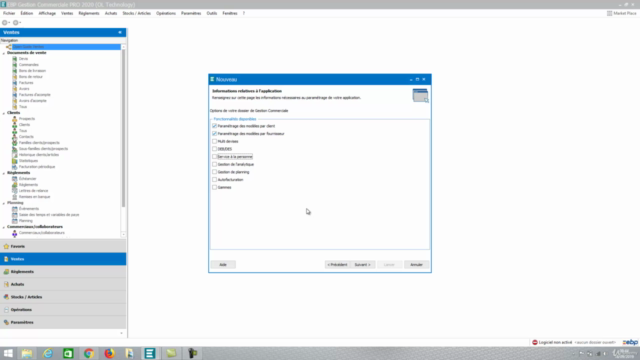Image resolution: width=640 pixels, height=360 pixels.
Task: Enable the Multi devises option
Action: click(x=214, y=141)
